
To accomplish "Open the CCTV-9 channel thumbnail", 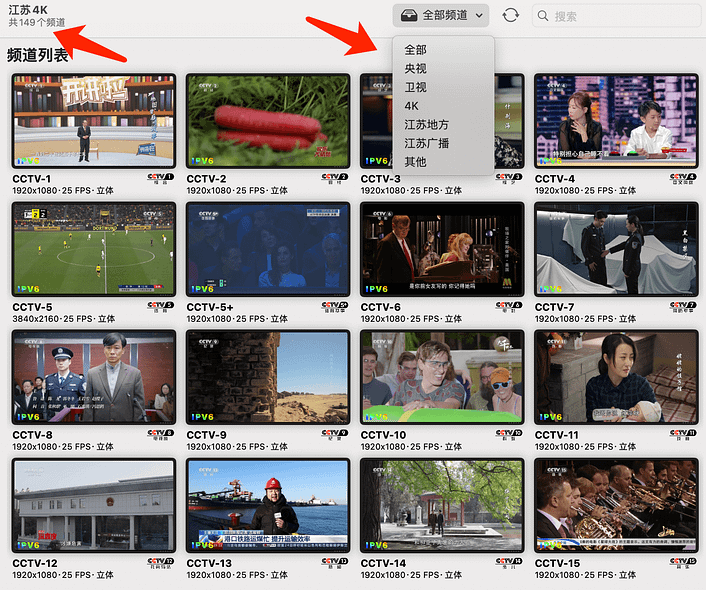I will [268, 377].
